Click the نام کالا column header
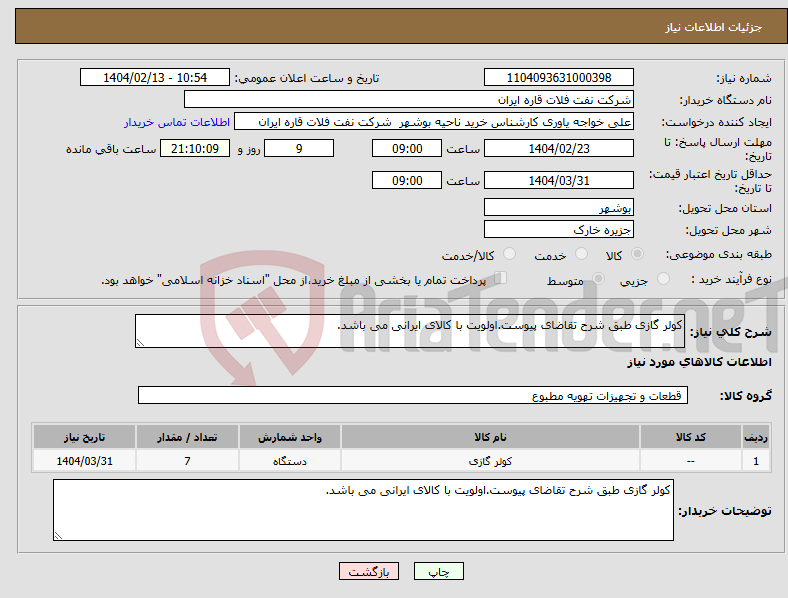Screen dimensions: 788x598 pyautogui.click(x=490, y=437)
